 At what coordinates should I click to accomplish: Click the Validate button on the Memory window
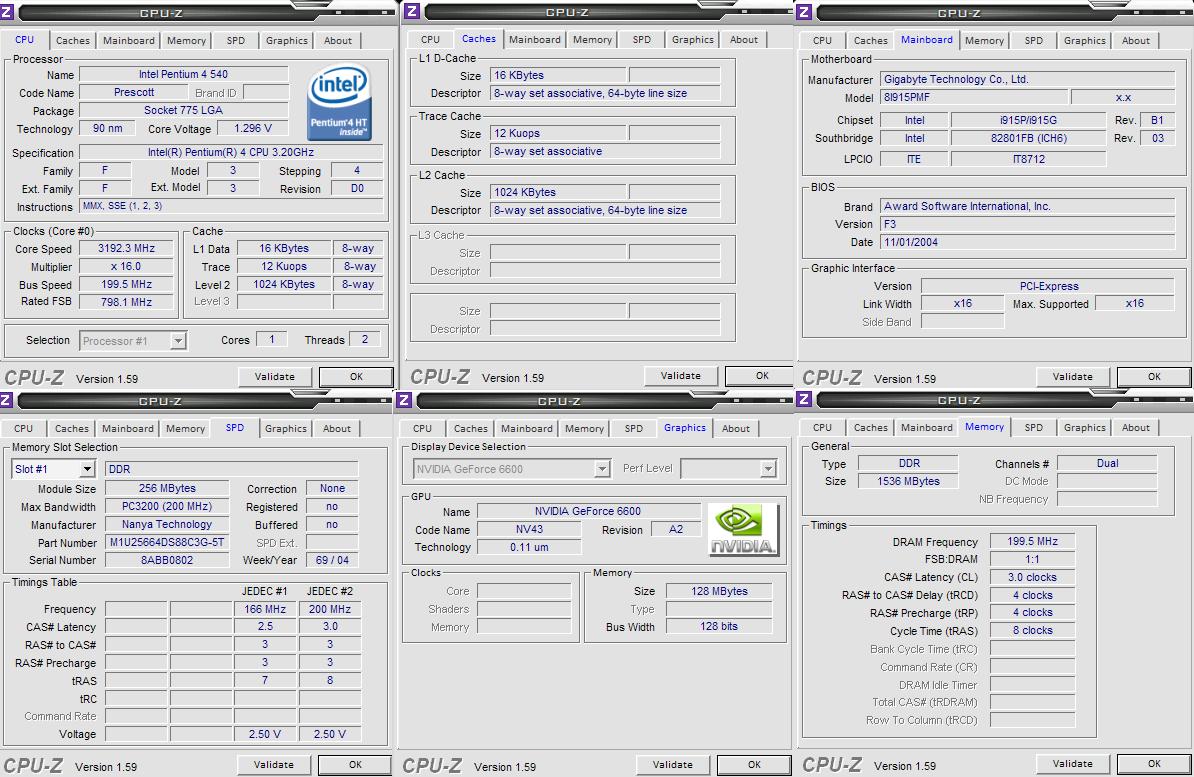tap(1072, 763)
